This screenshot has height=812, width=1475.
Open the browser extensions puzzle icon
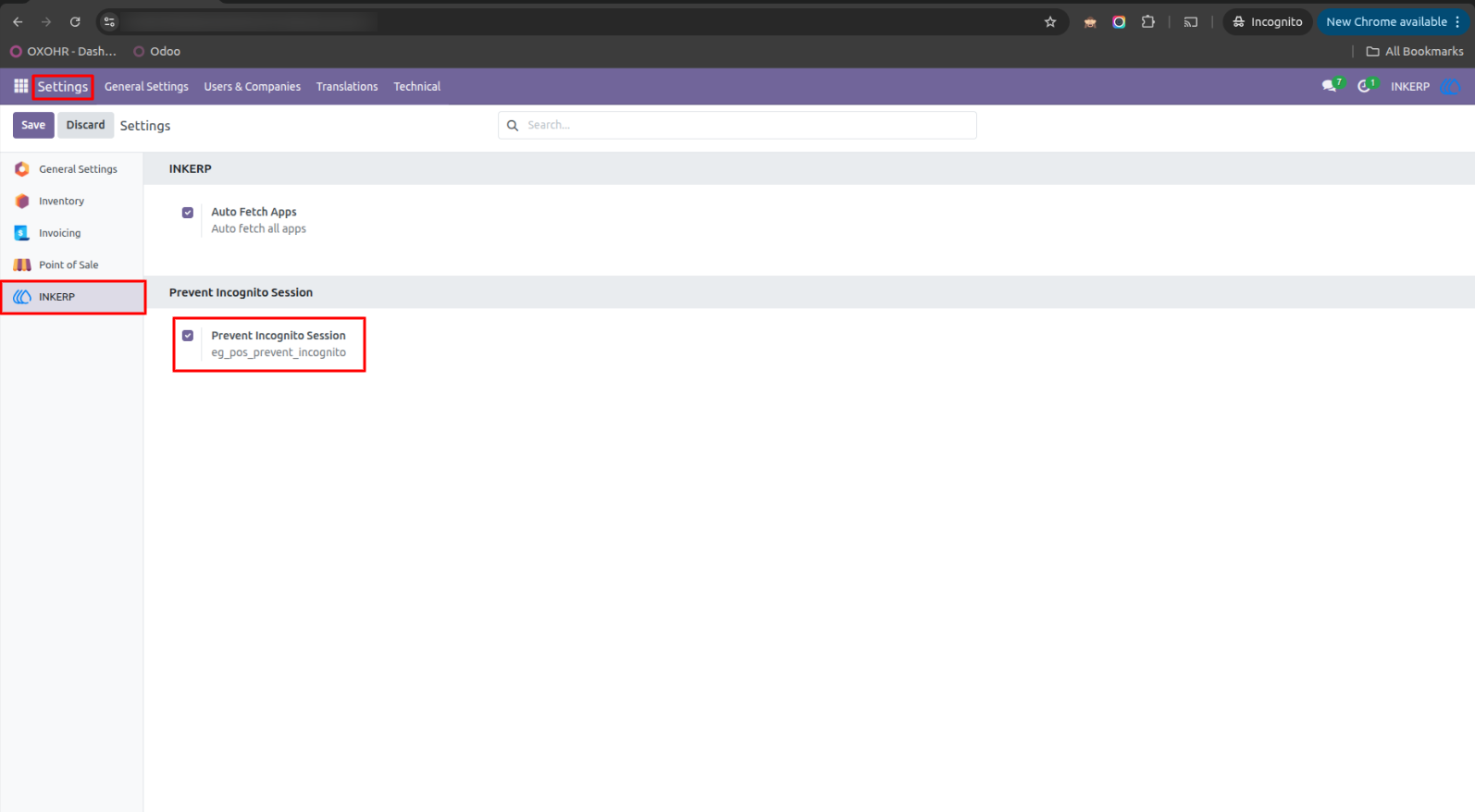pos(1148,21)
